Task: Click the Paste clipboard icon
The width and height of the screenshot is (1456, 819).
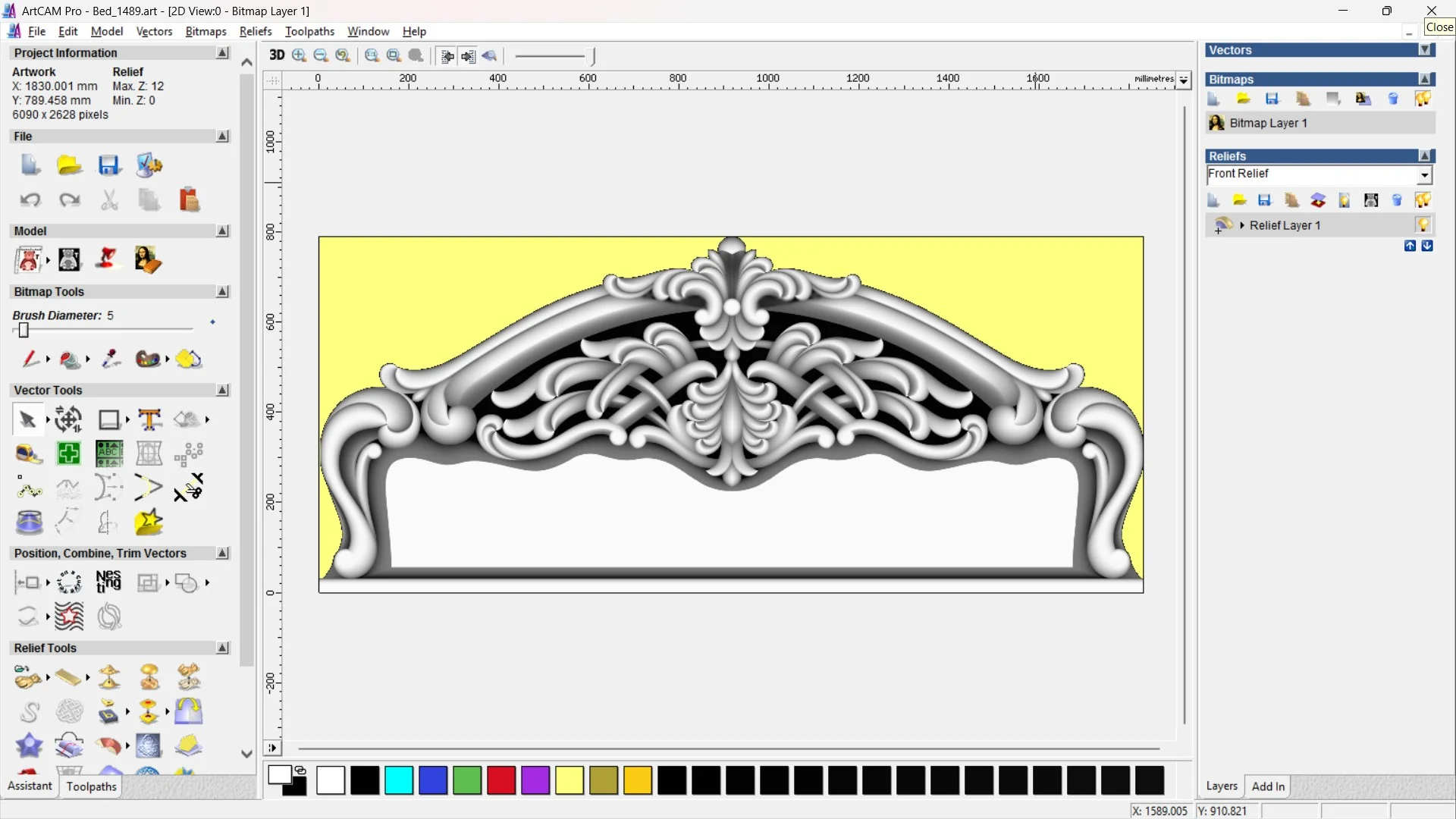Action: [x=189, y=200]
